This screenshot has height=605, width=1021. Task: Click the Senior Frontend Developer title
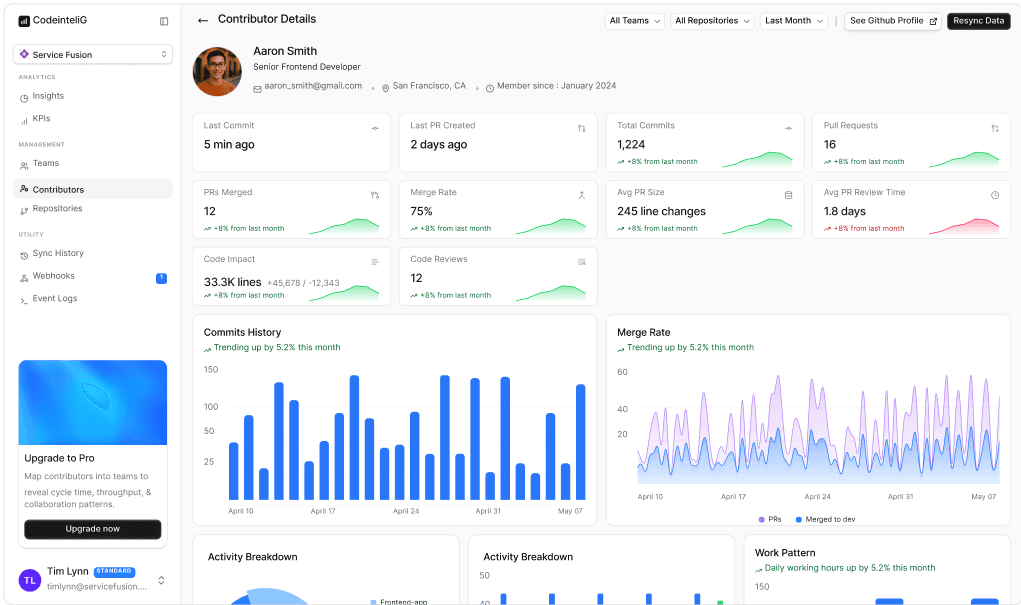click(307, 66)
